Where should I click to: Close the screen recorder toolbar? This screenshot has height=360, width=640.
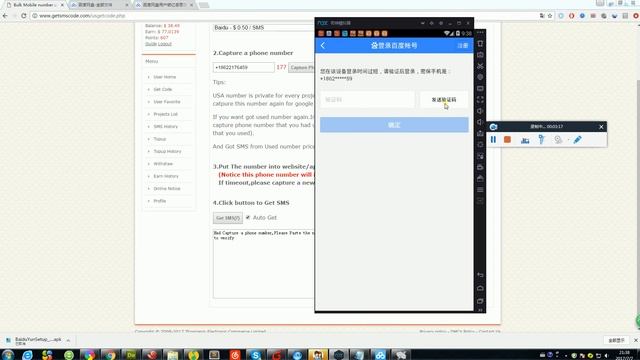point(601,127)
